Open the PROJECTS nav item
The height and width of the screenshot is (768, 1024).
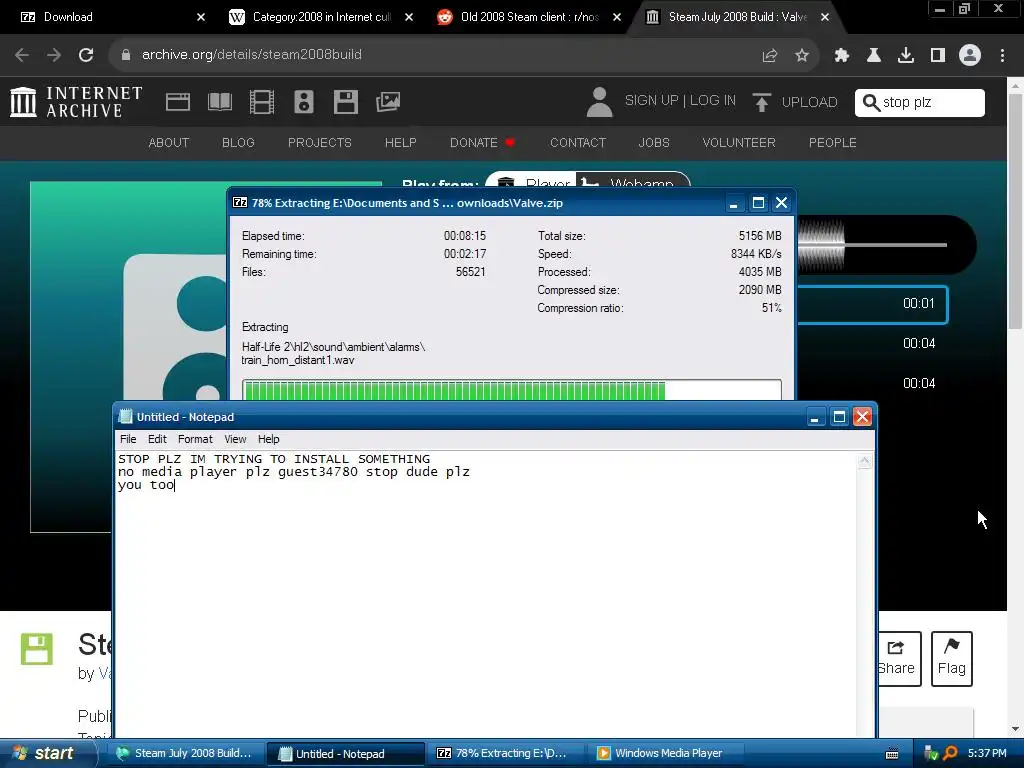pyautogui.click(x=319, y=142)
